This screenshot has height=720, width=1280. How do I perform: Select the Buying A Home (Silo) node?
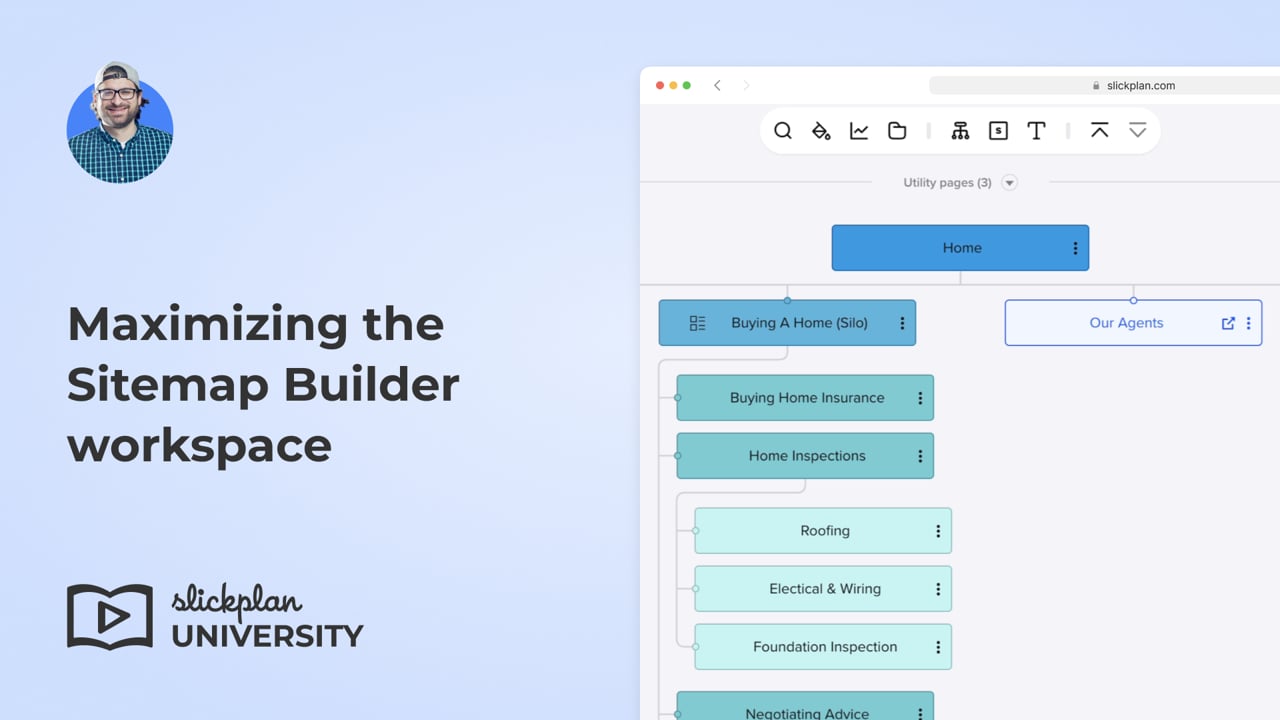click(787, 323)
